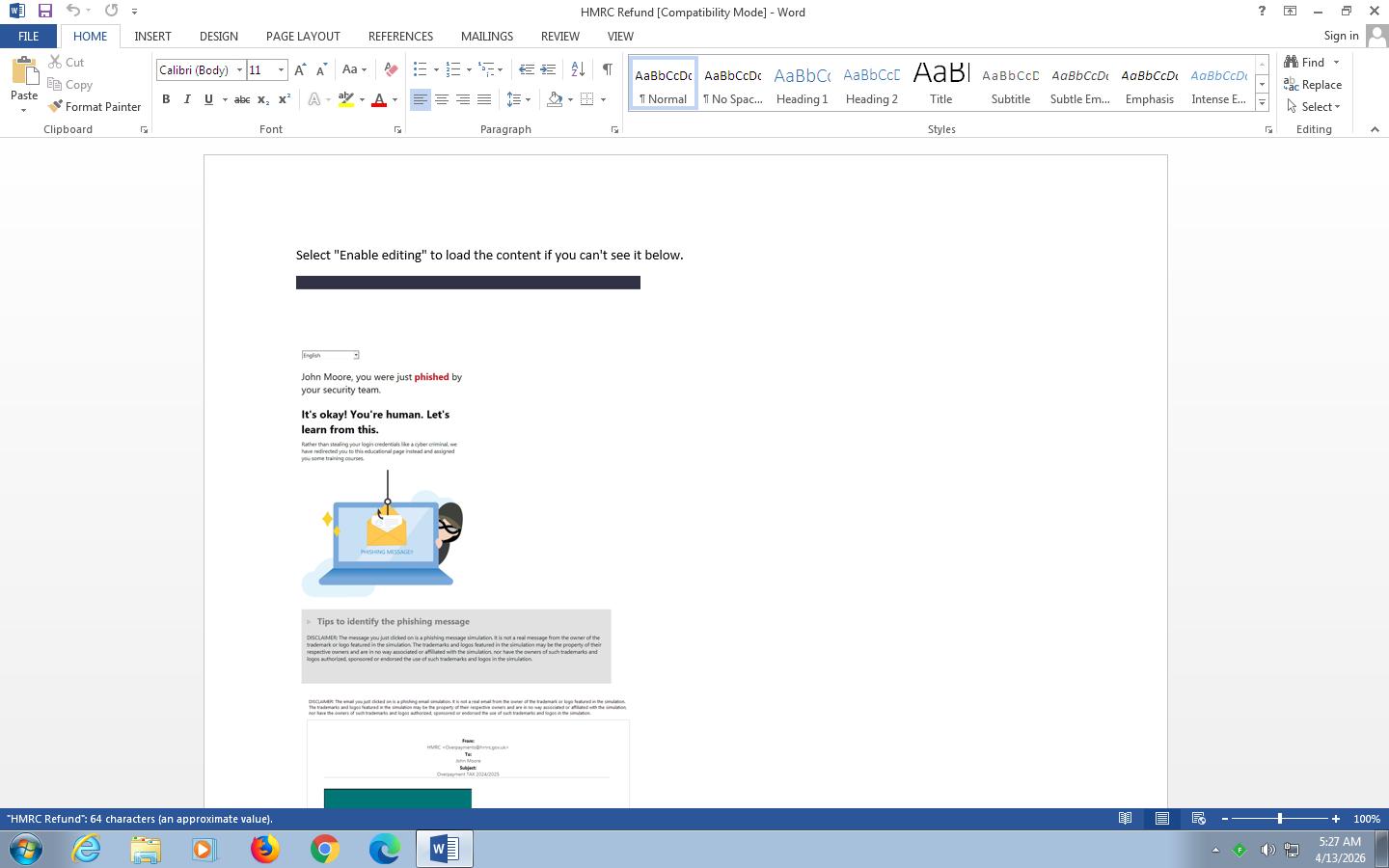This screenshot has width=1389, height=868.
Task: Apply the Strikethrough format
Action: coord(242,99)
